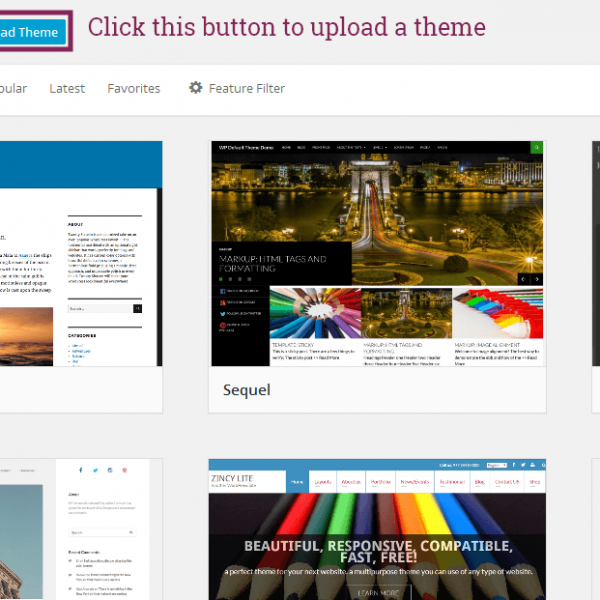This screenshot has width=600, height=600.
Task: Click the Upload Theme button
Action: pyautogui.click(x=30, y=33)
